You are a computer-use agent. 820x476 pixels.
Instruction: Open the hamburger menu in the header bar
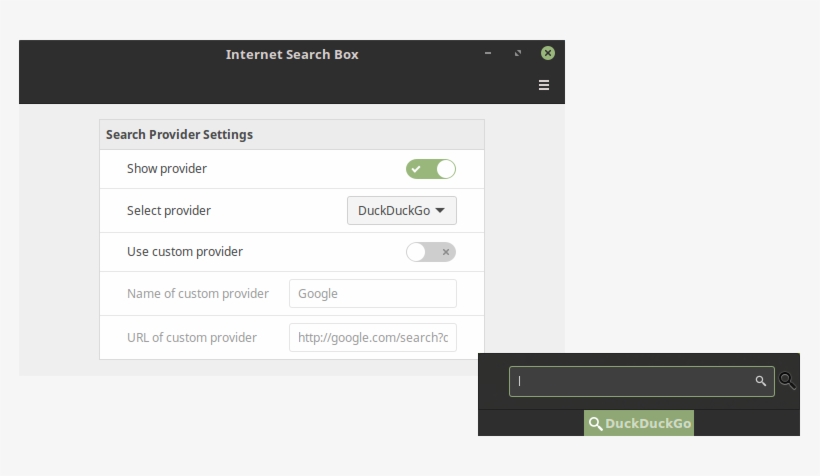[544, 85]
